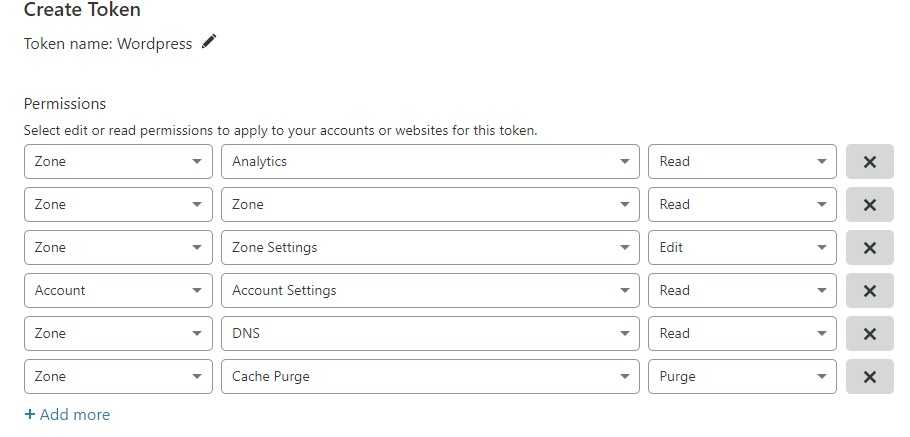
Task: Open the Account Settings dropdown
Action: (x=430, y=291)
